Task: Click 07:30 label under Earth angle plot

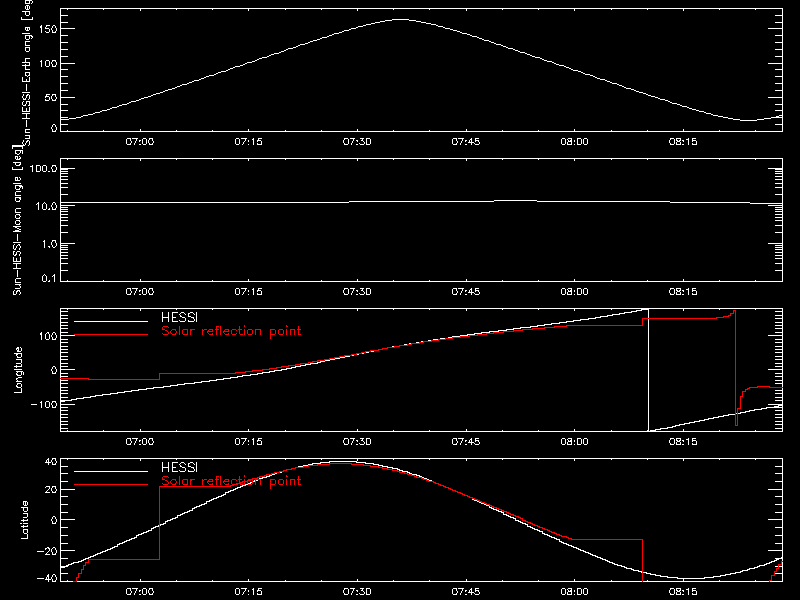Action: (x=357, y=141)
